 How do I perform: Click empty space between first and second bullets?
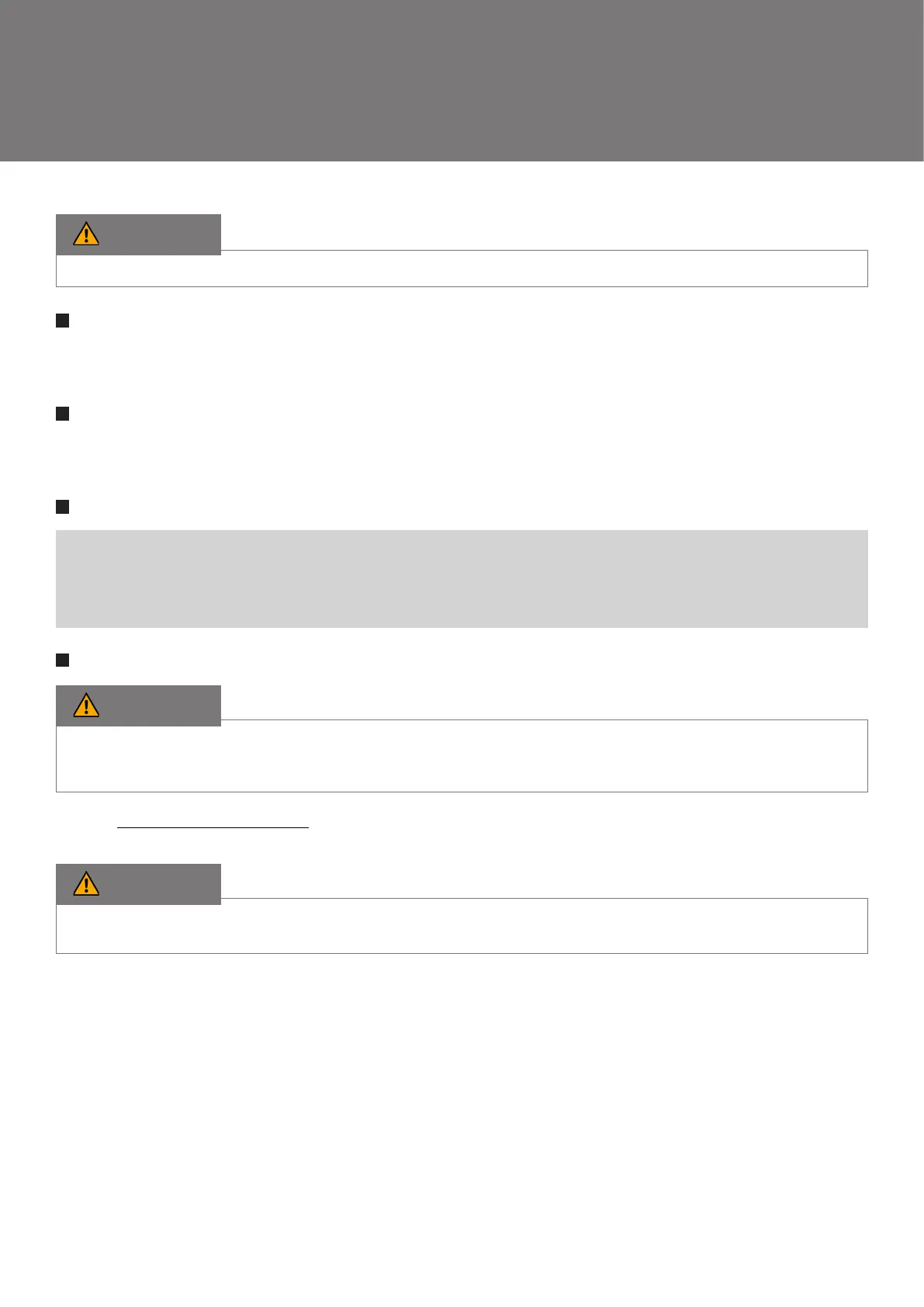[462, 367]
